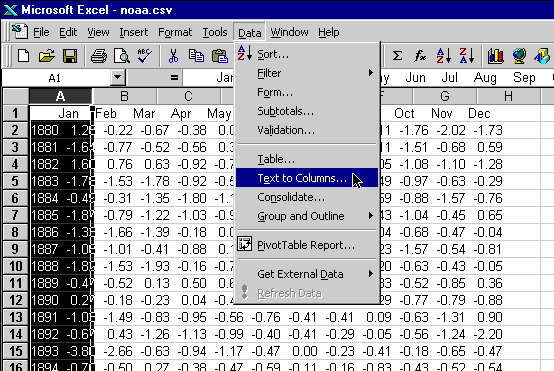This screenshot has height=371, width=554.
Task: Choose PivotTable Report... entry
Action: click(307, 245)
